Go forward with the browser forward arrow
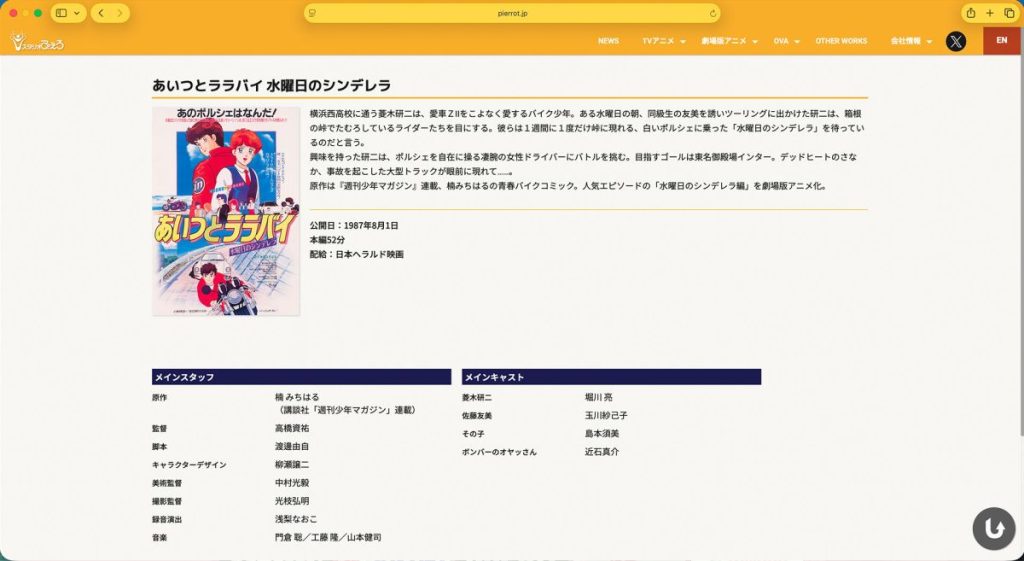The width and height of the screenshot is (1024, 561). (x=119, y=13)
